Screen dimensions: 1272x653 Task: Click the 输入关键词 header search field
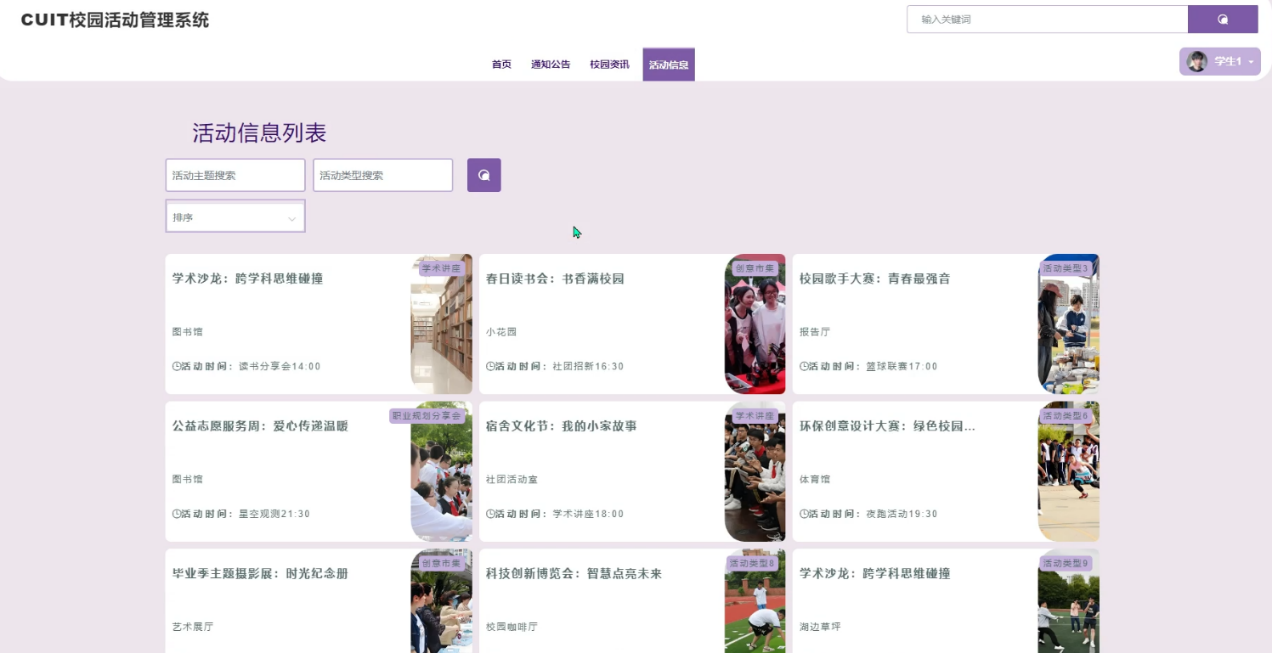(x=1047, y=19)
